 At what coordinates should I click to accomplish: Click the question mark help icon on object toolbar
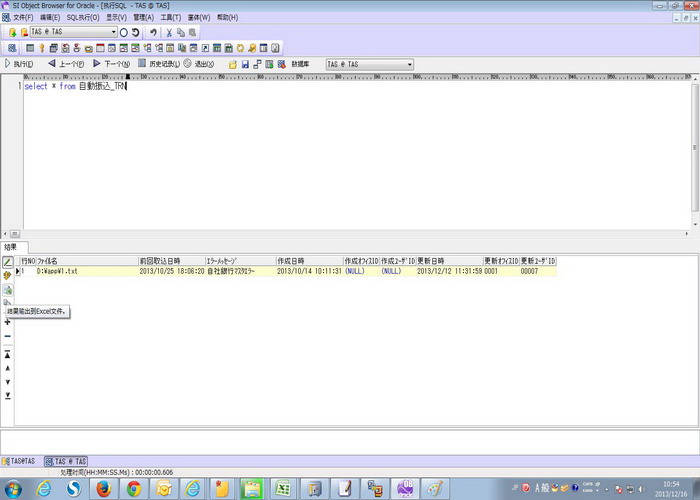point(275,48)
